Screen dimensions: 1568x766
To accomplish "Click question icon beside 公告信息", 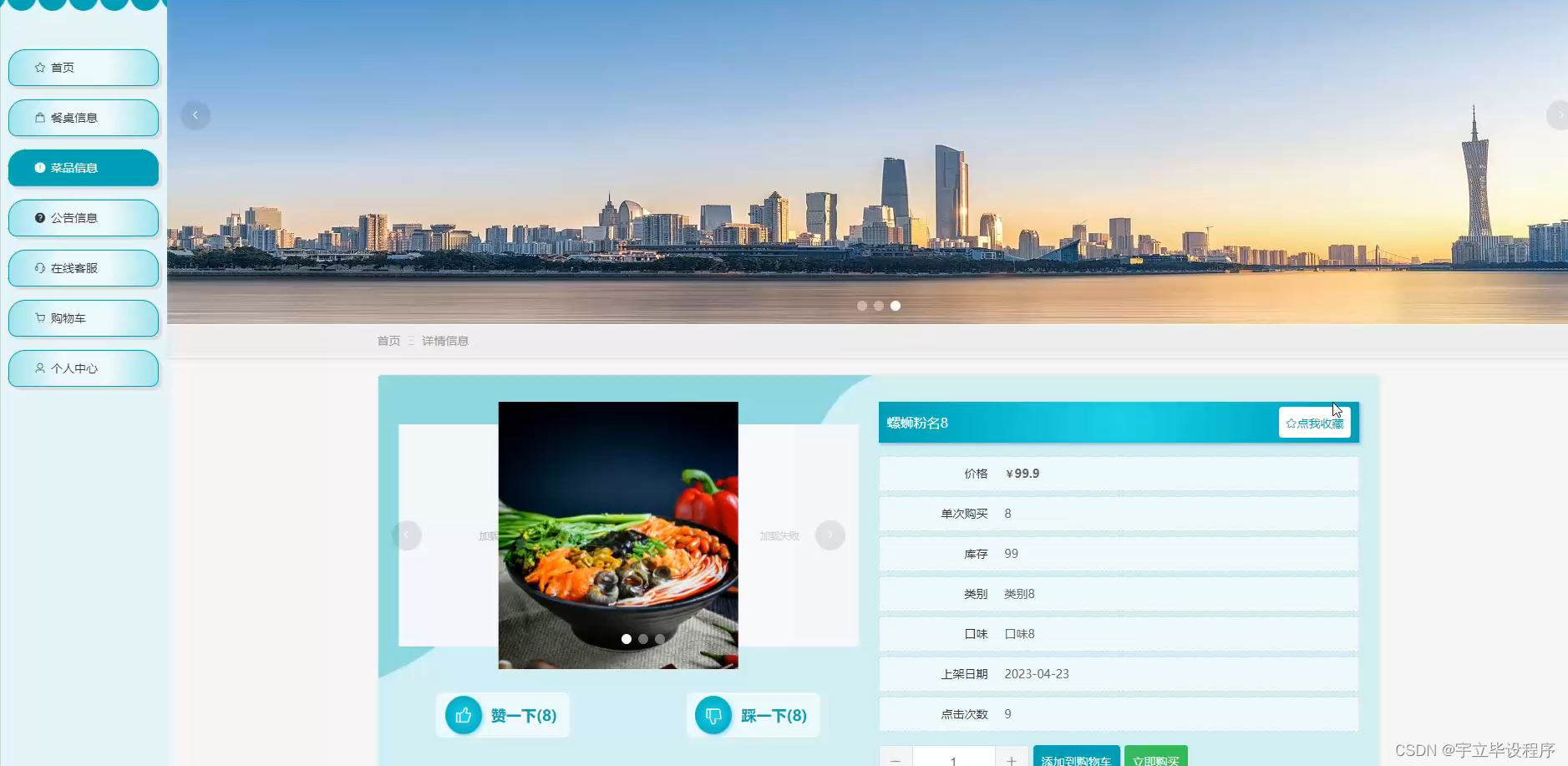I will (40, 218).
